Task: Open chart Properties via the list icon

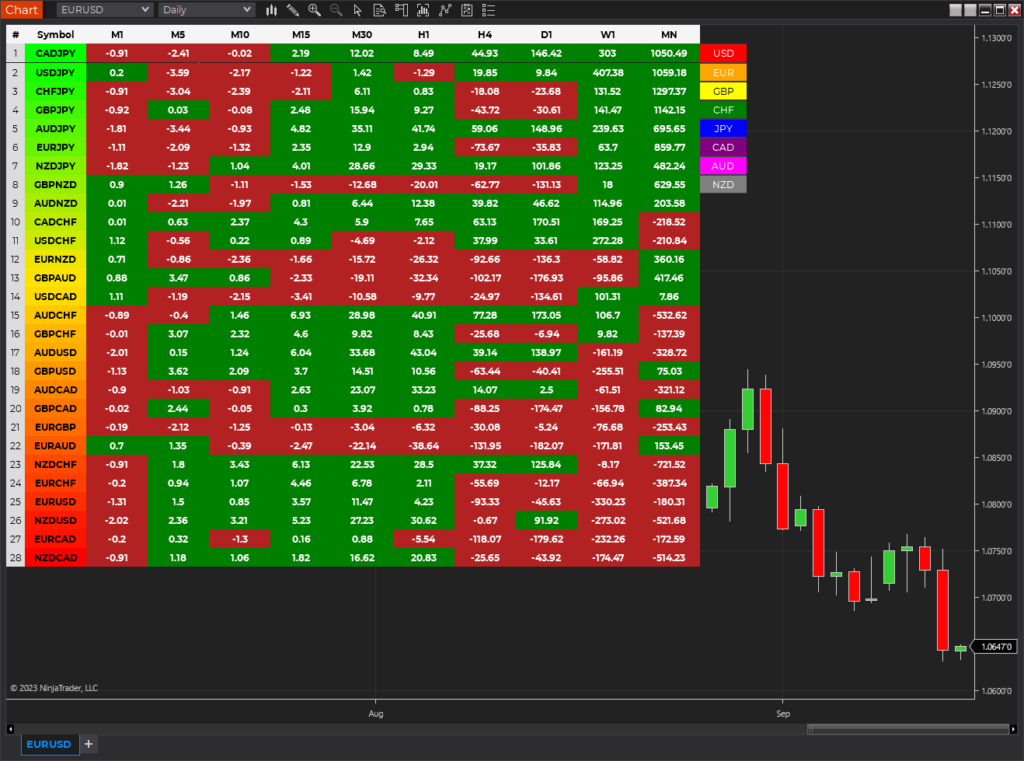Action: point(488,10)
